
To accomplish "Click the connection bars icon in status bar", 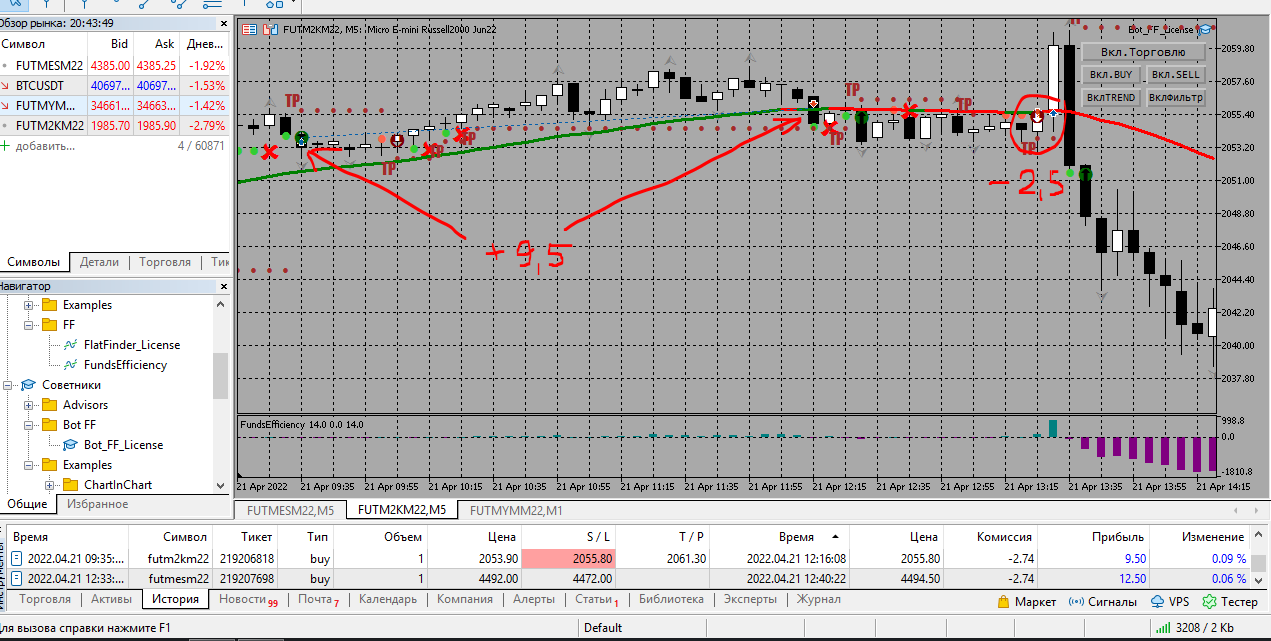I will [x=1163, y=628].
